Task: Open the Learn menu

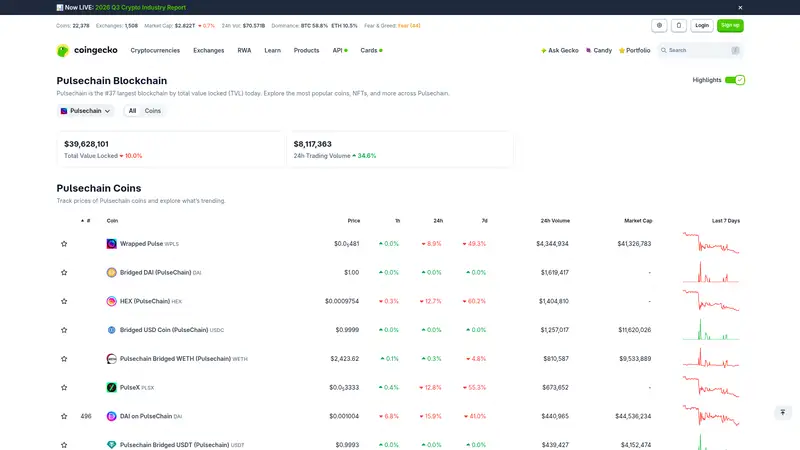Action: 272,51
